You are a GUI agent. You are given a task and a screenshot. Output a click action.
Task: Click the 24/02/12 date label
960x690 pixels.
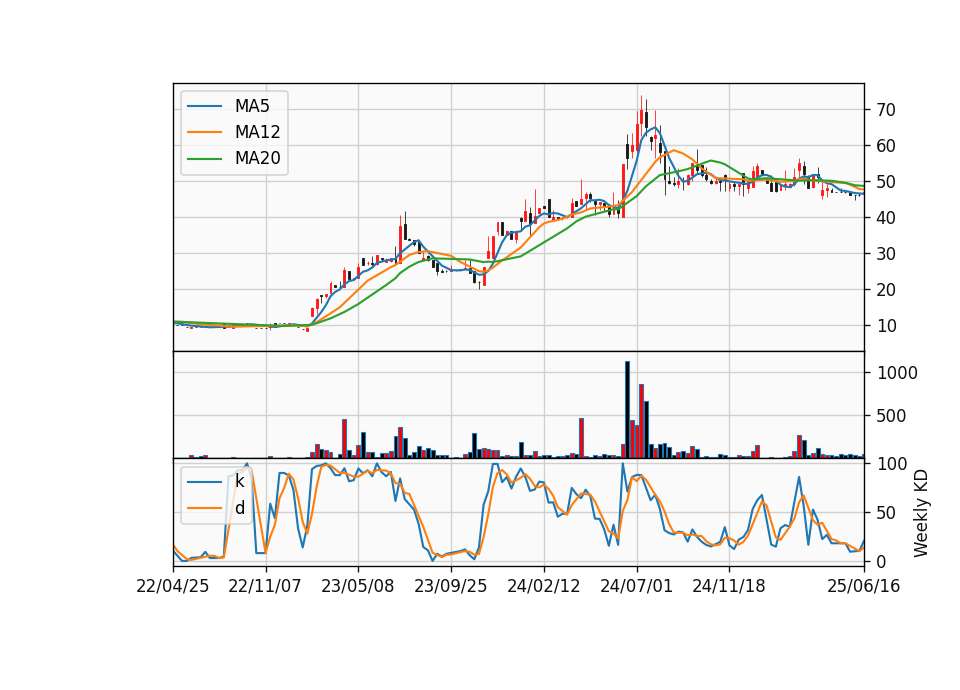coord(543,586)
